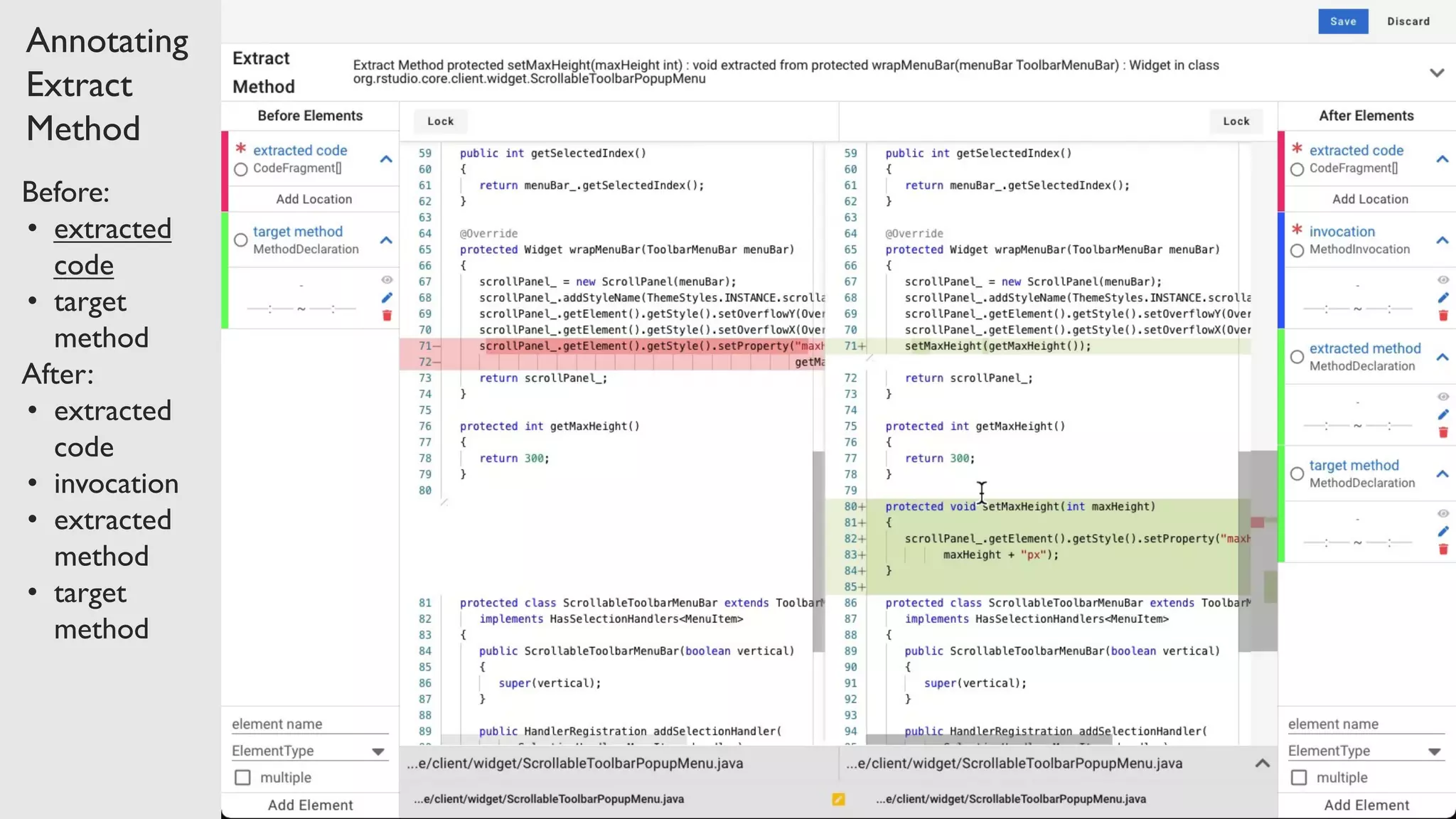1456x819 pixels.
Task: Expand the Extract Method description chevron
Action: [x=1437, y=73]
